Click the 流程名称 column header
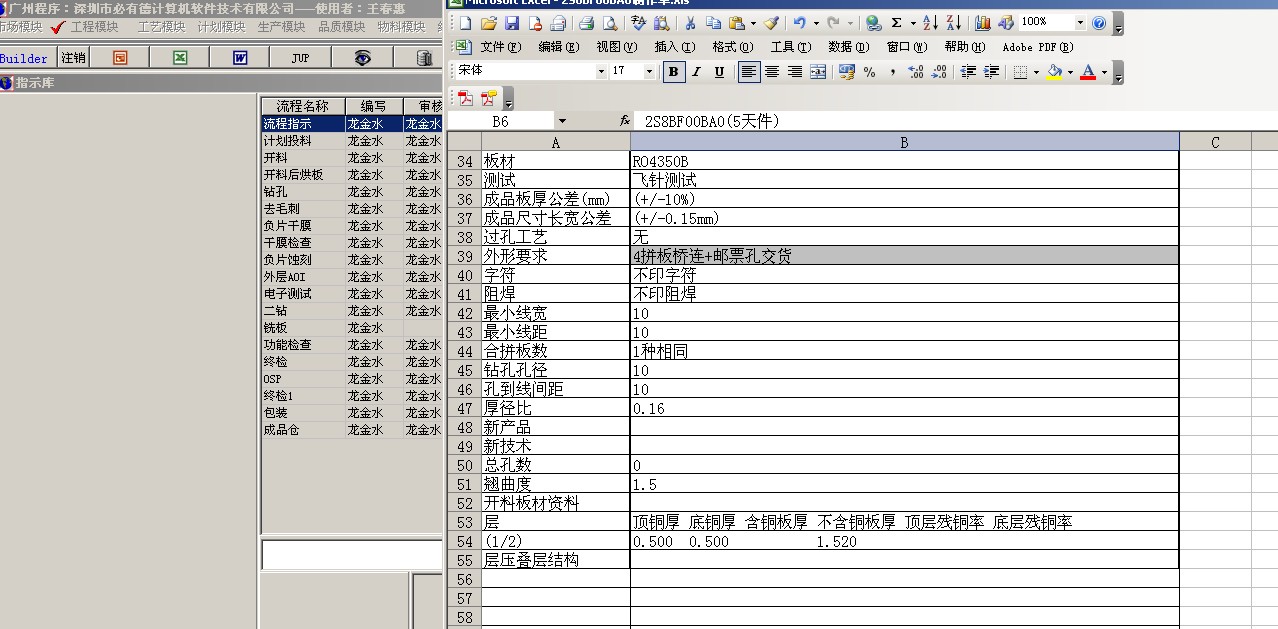Viewport: 1278px width, 629px height. click(303, 106)
